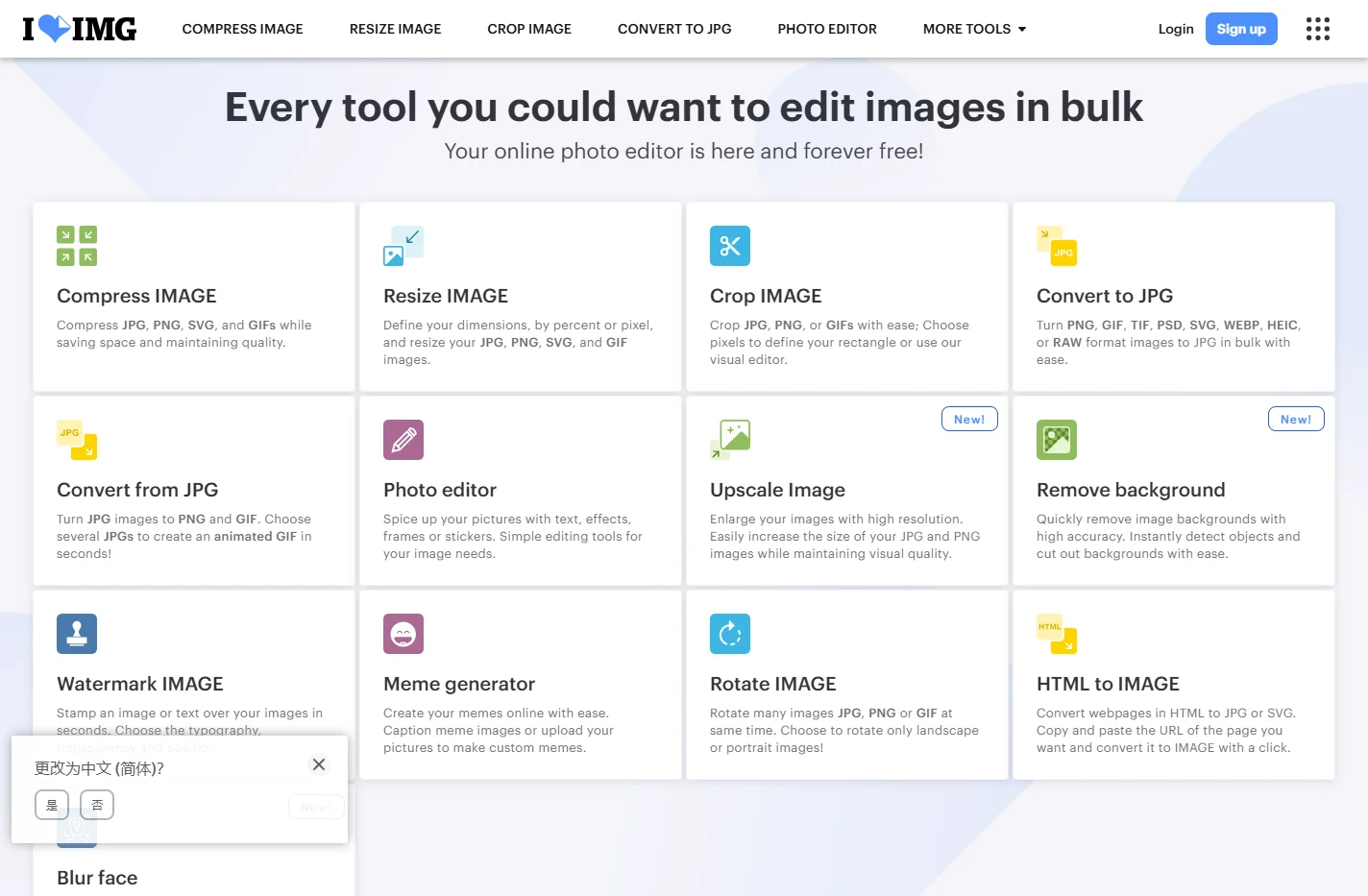Click the Resize IMAGE icon
Screen dimensions: 1368x896
tap(403, 246)
